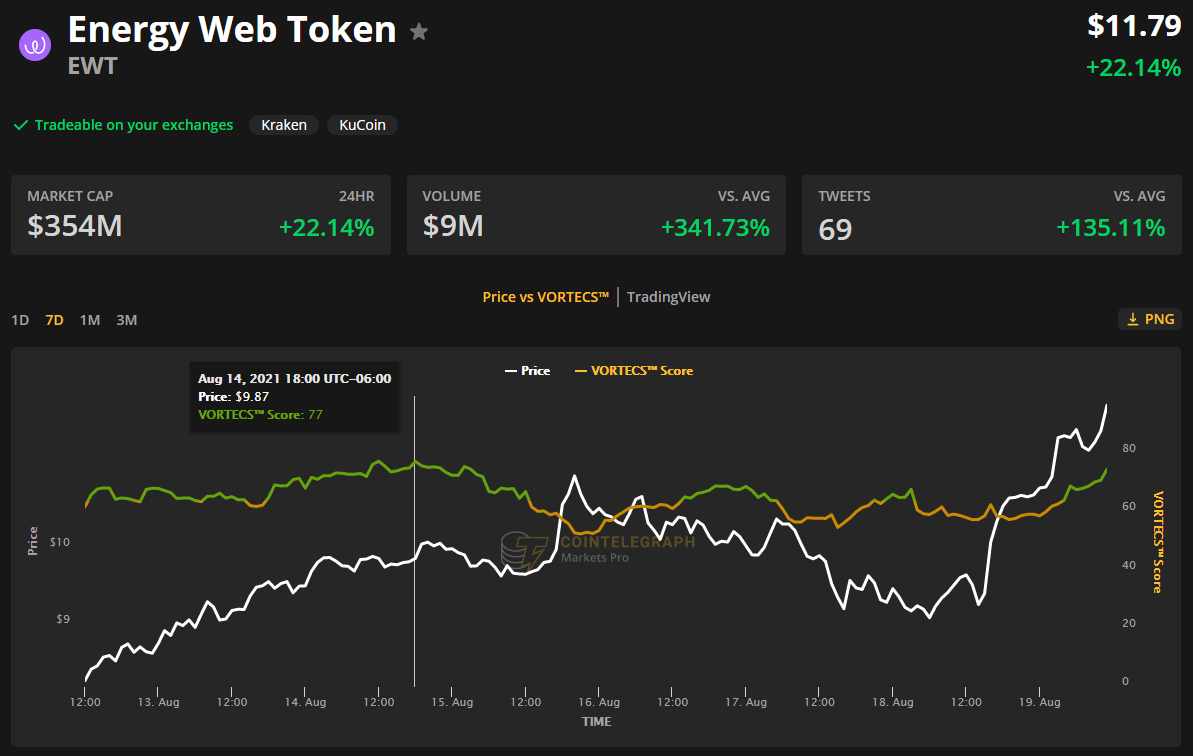Select the 3M time range

click(x=126, y=320)
